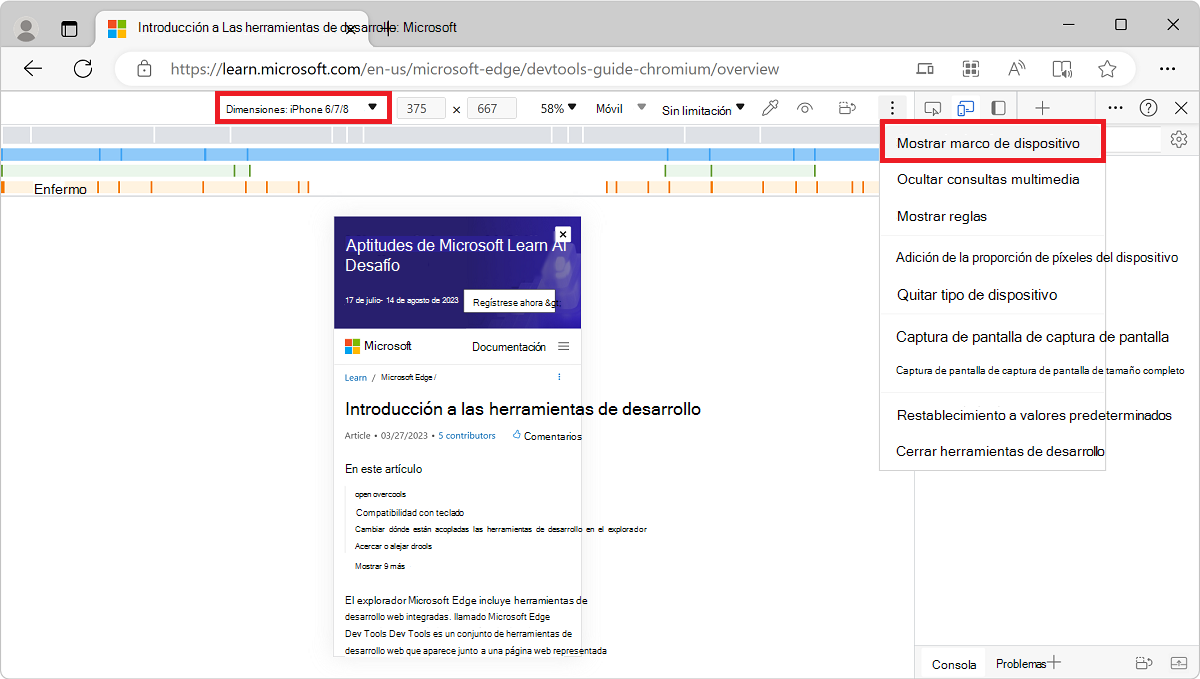The height and width of the screenshot is (679, 1200).
Task: Click the browser back arrow
Action: (x=33, y=69)
